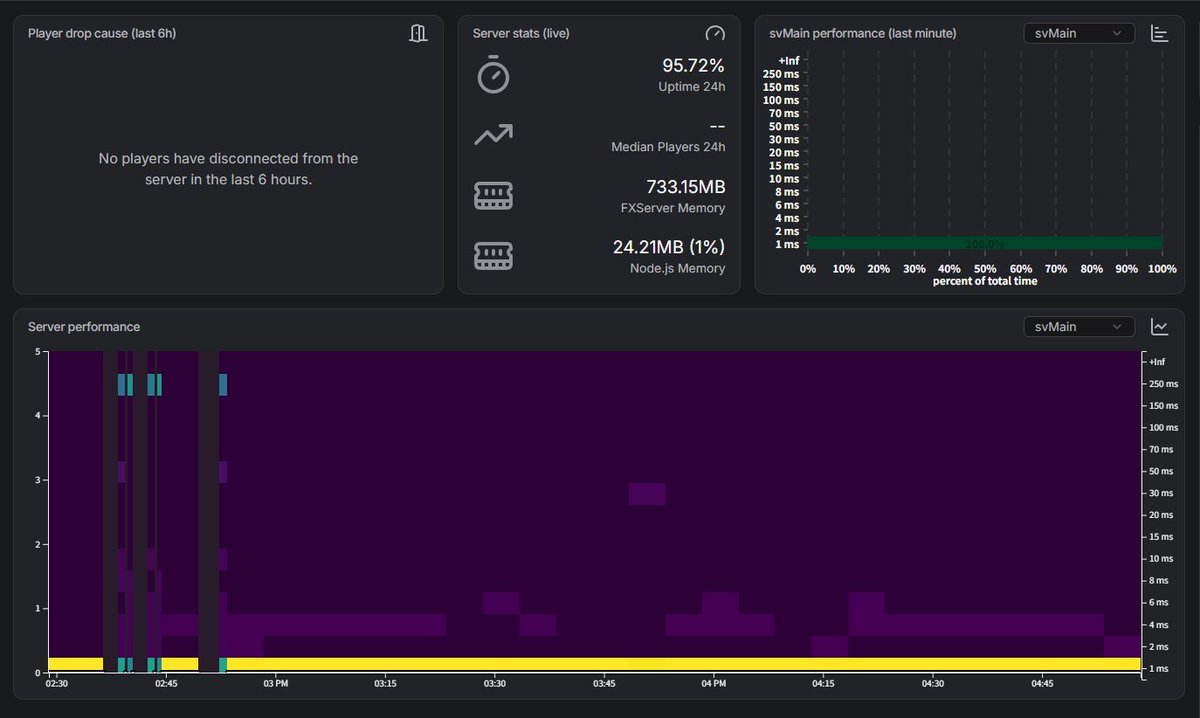Click the Node.js Memory chip icon

(x=493, y=256)
